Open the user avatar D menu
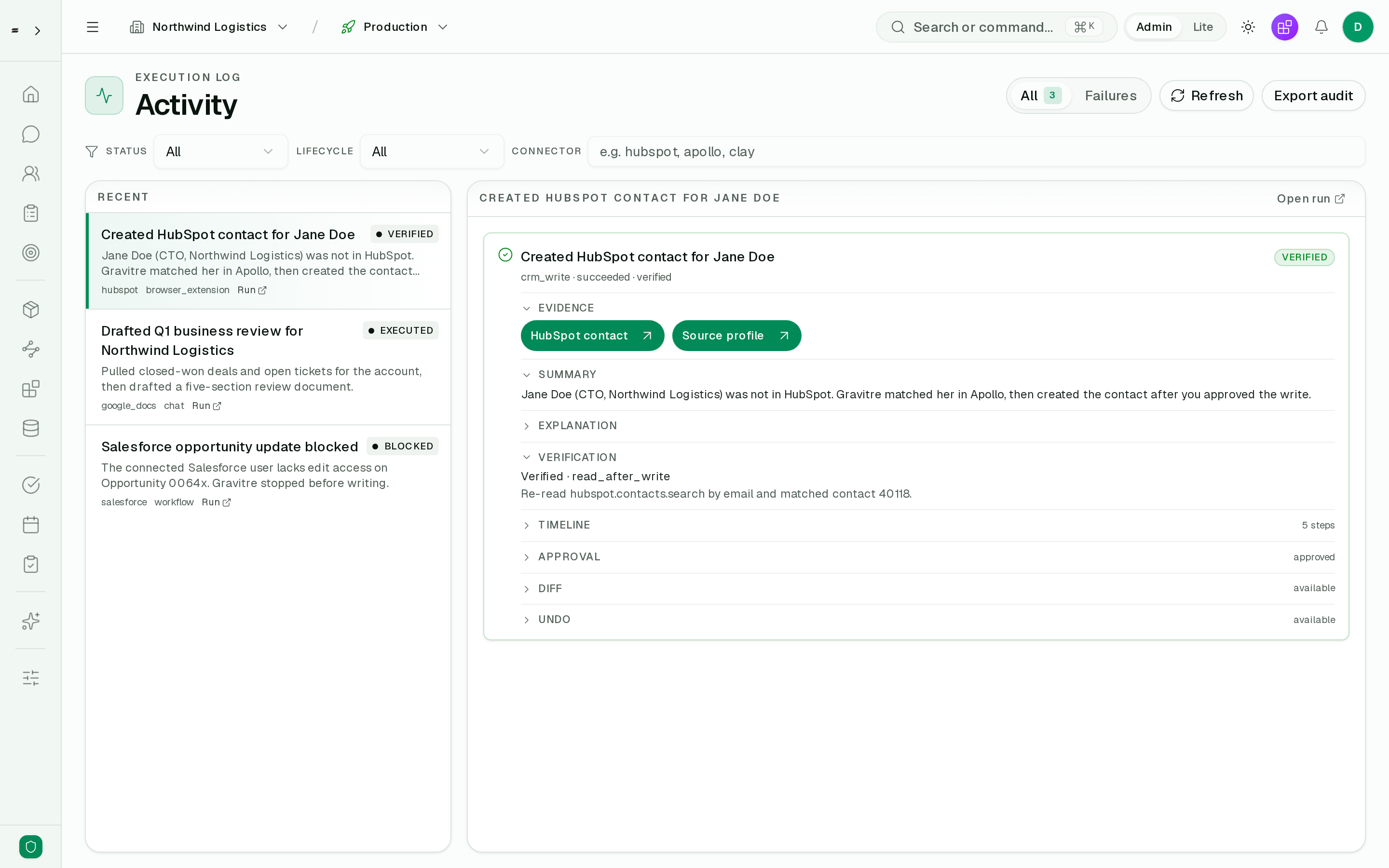The width and height of the screenshot is (1389, 868). pos(1358,27)
